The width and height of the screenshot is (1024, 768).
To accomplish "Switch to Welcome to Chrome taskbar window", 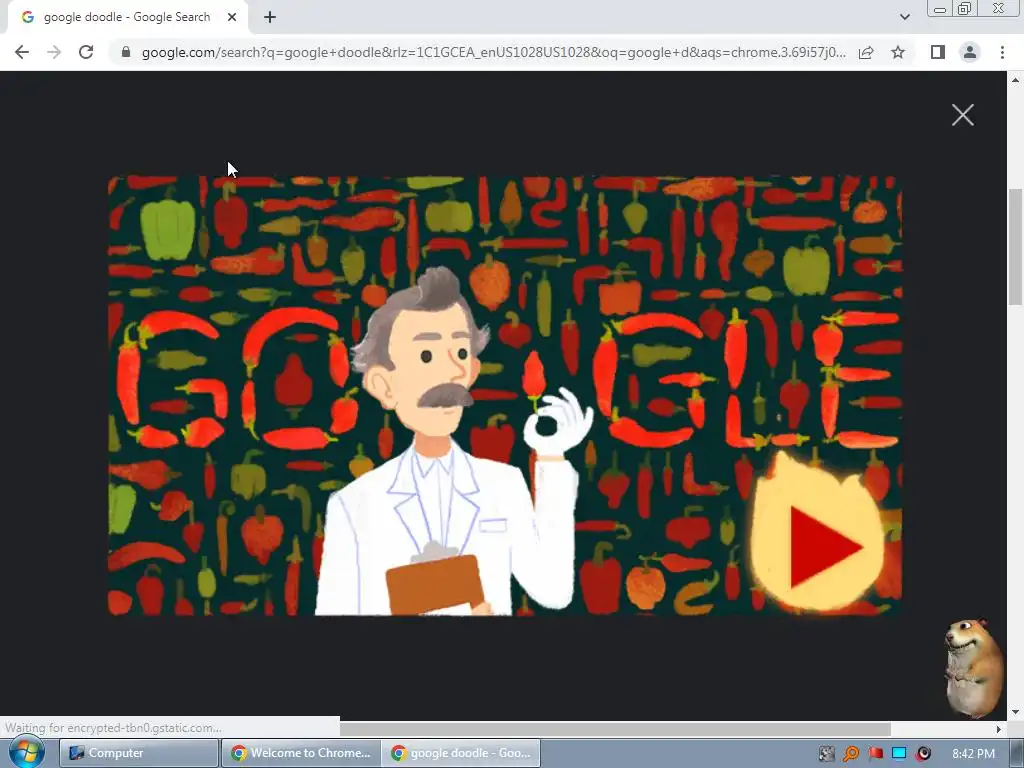I will tap(300, 753).
